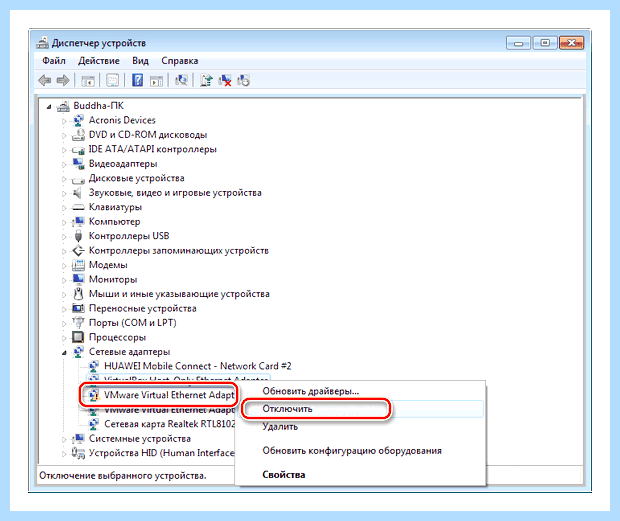The height and width of the screenshot is (521, 620).
Task: Click the Uninstall device red-X toolbar icon
Action: [x=225, y=81]
